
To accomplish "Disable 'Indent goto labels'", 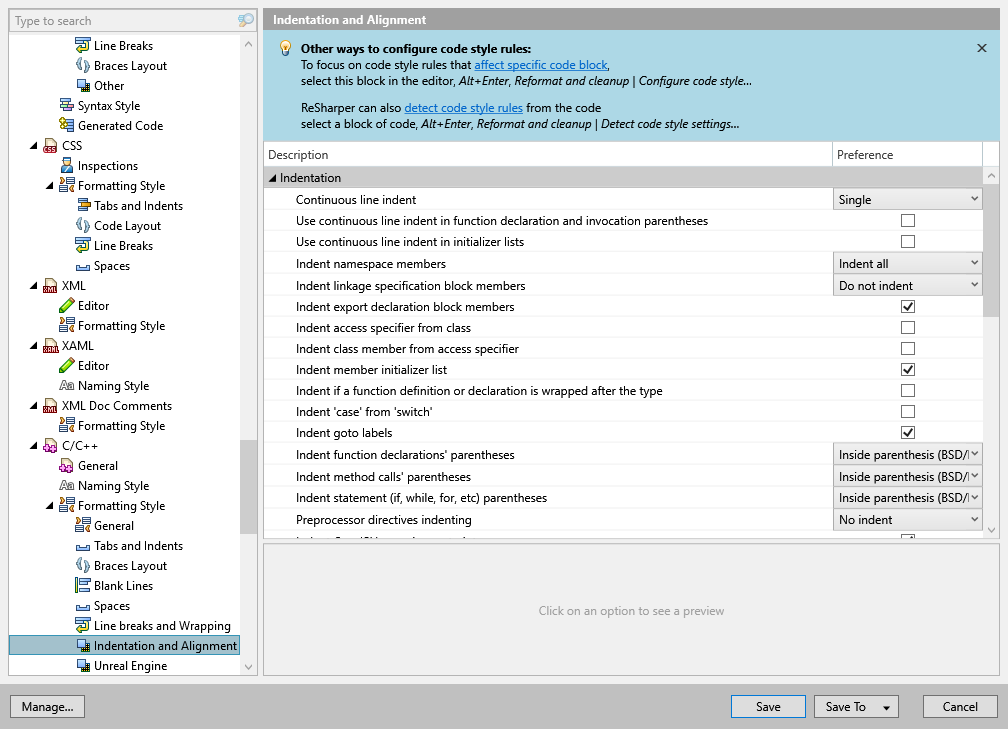I will point(907,432).
